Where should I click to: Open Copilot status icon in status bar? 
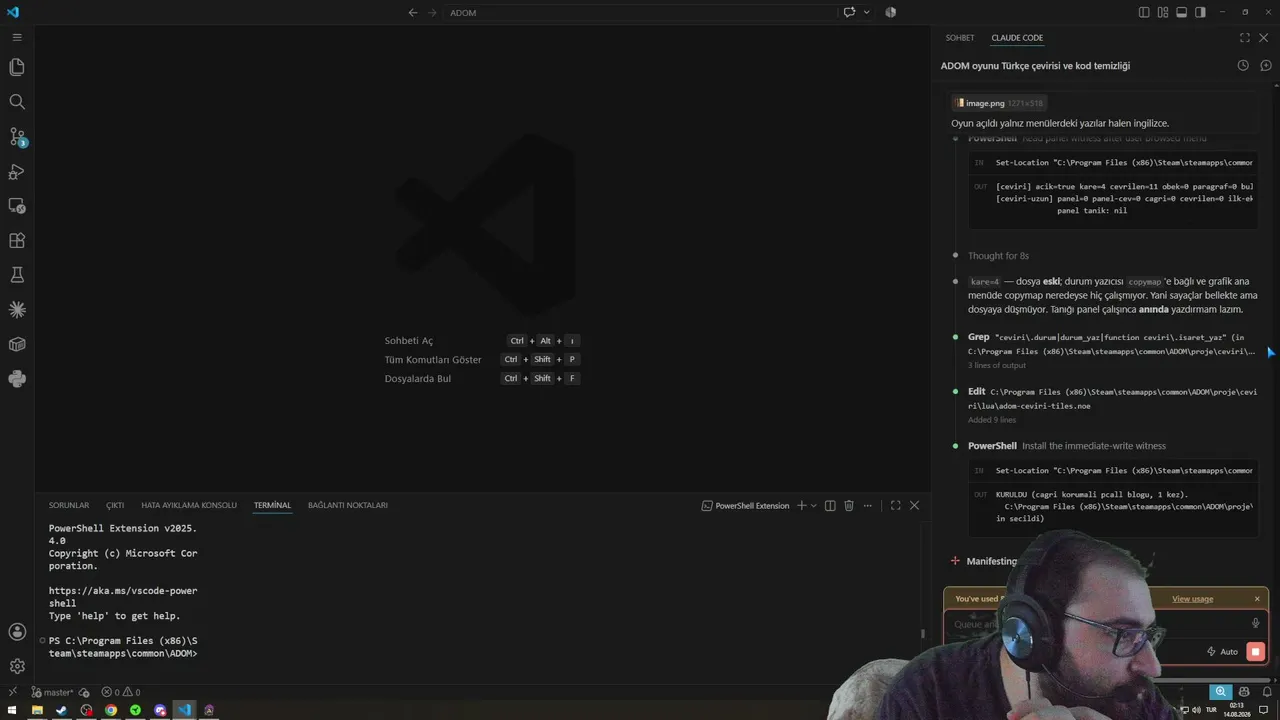[x=1244, y=692]
